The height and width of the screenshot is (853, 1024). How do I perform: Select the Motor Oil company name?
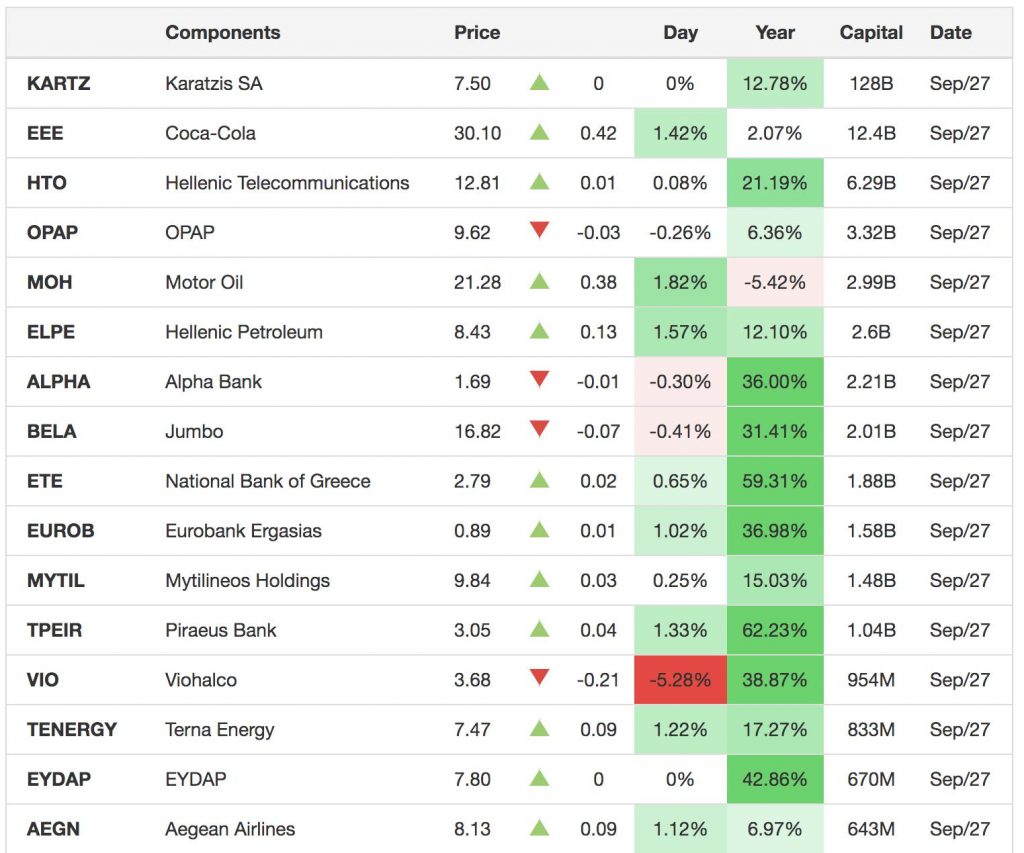[202, 282]
